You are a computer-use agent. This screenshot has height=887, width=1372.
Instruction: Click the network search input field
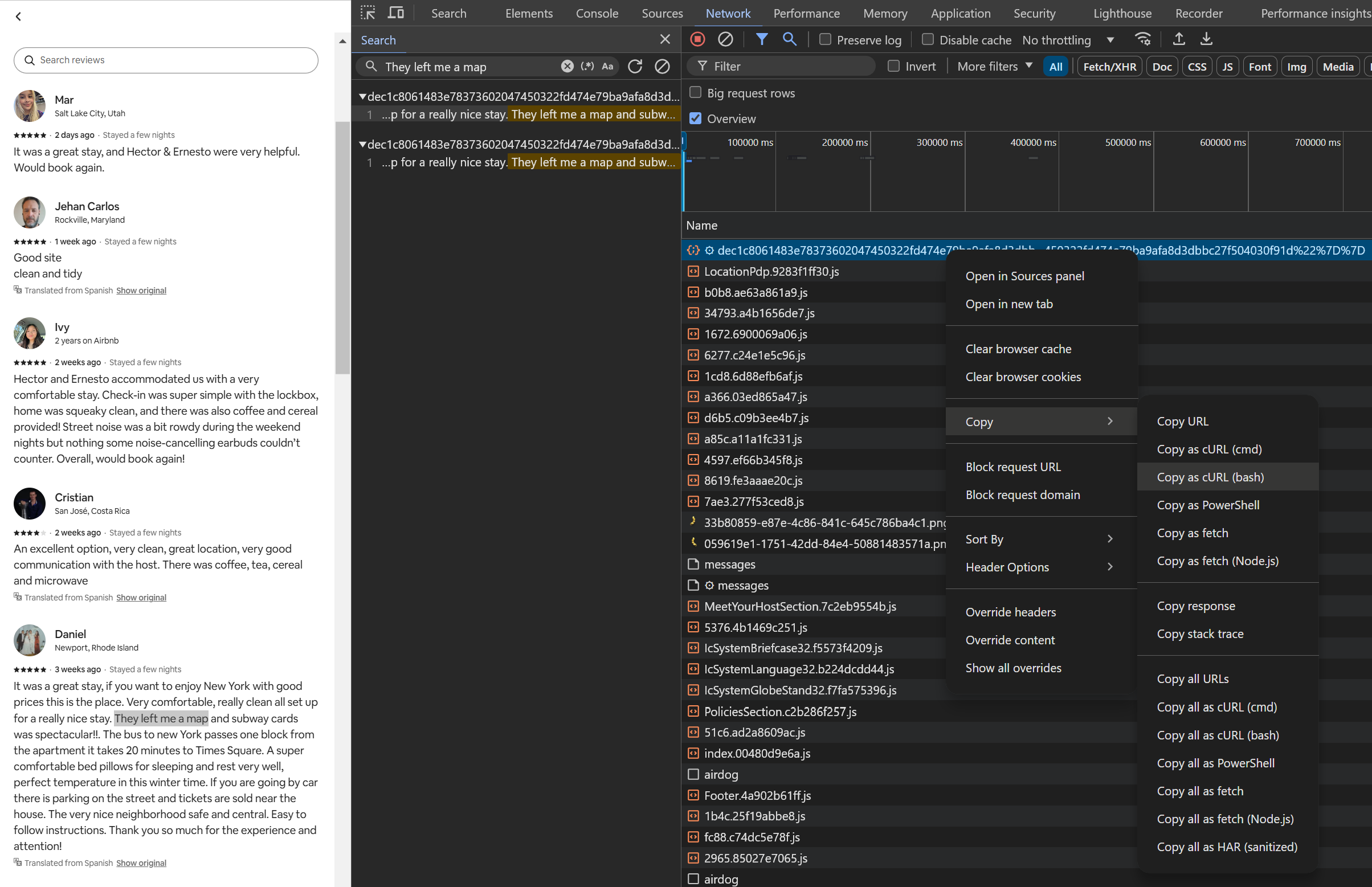(x=468, y=67)
